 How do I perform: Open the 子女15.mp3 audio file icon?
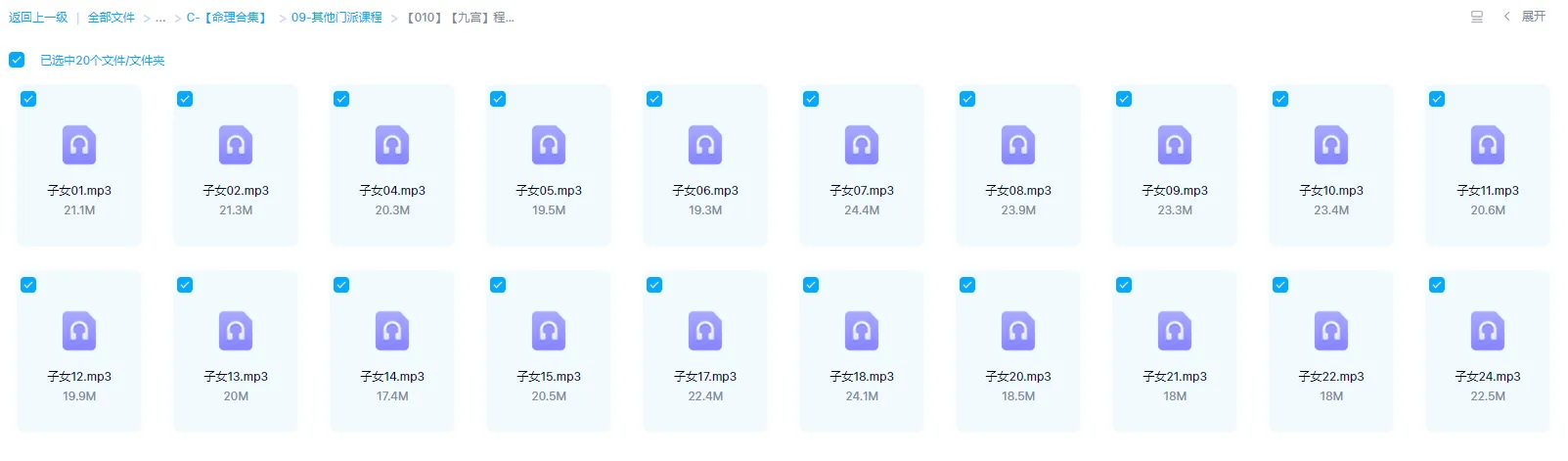coord(549,331)
